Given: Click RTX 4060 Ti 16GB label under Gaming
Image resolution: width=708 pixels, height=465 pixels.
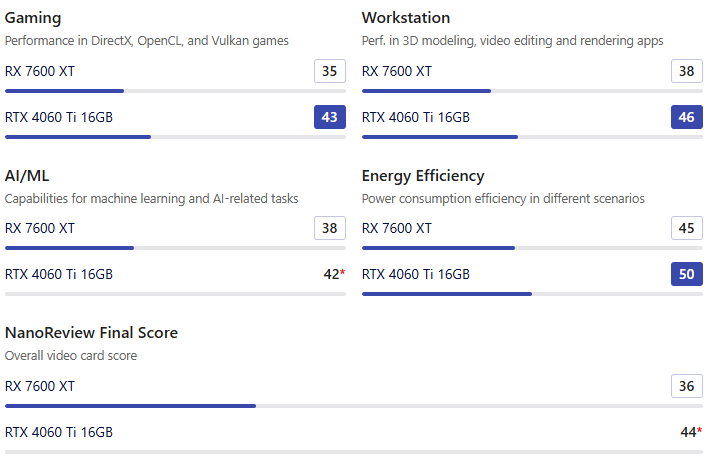Looking at the screenshot, I should click(x=59, y=117).
